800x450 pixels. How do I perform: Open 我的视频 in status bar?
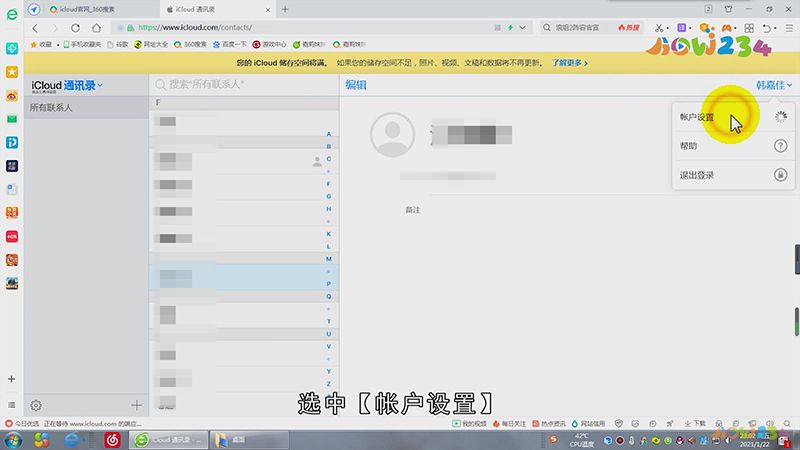pos(469,423)
